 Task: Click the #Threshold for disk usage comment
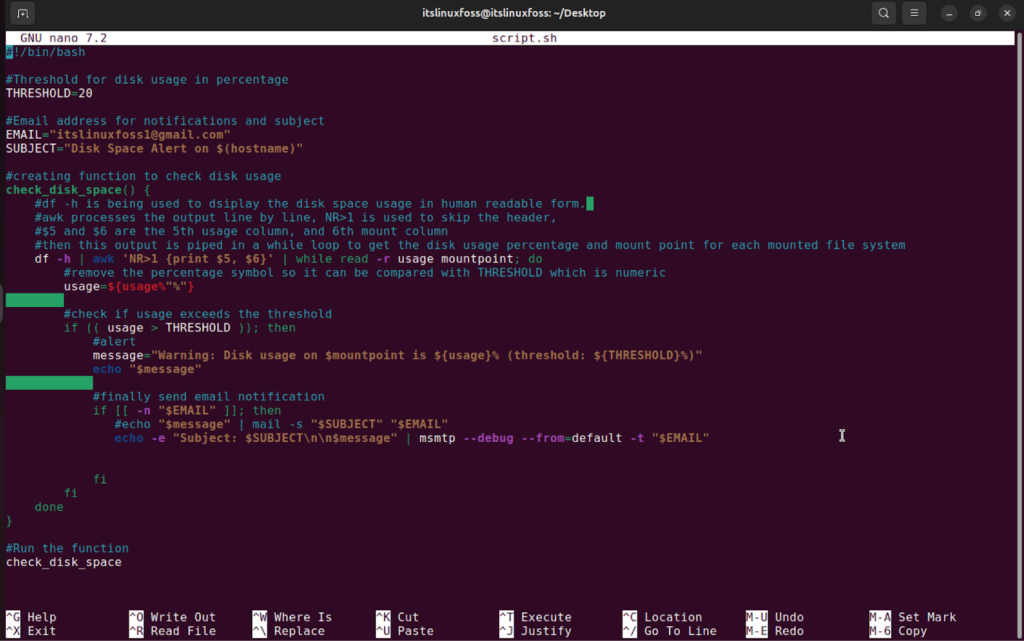[x=147, y=80]
